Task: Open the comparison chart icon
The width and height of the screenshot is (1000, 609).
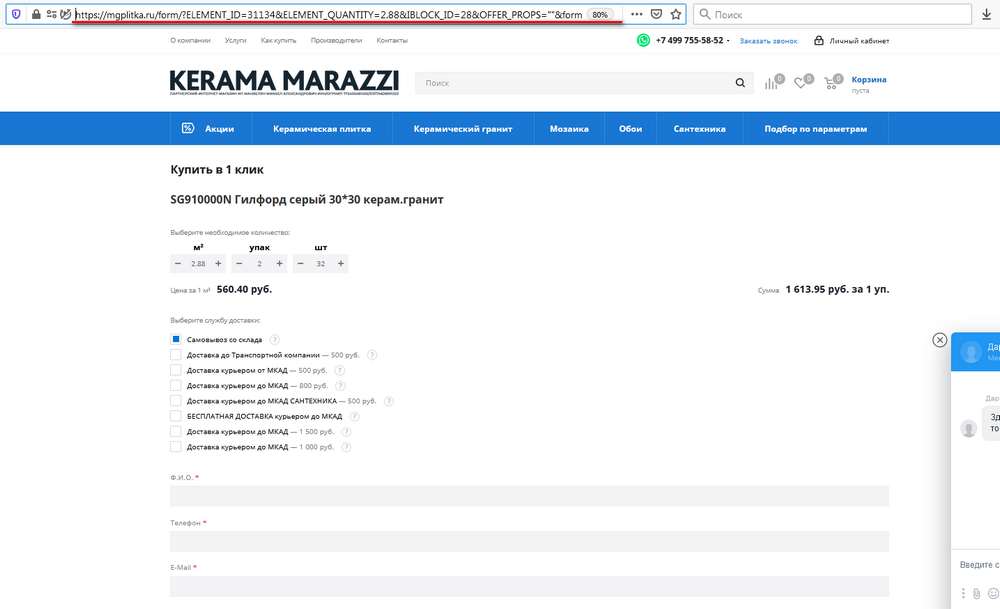Action: [x=771, y=83]
